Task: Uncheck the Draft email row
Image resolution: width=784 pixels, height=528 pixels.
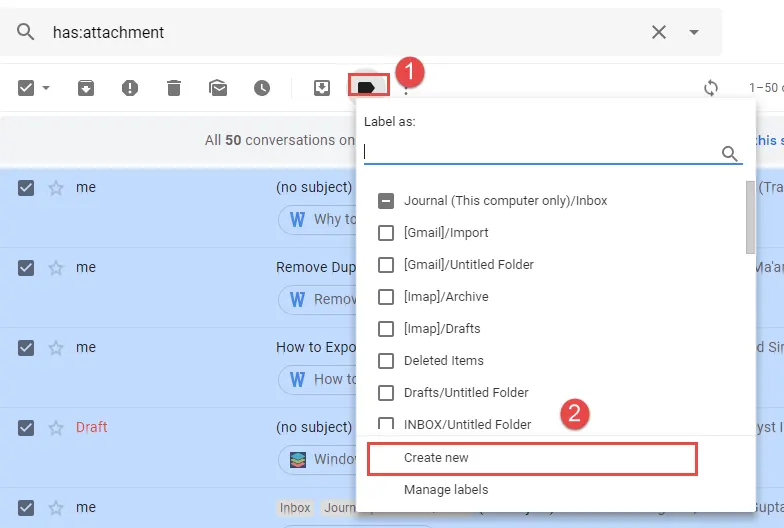Action: (x=26, y=428)
